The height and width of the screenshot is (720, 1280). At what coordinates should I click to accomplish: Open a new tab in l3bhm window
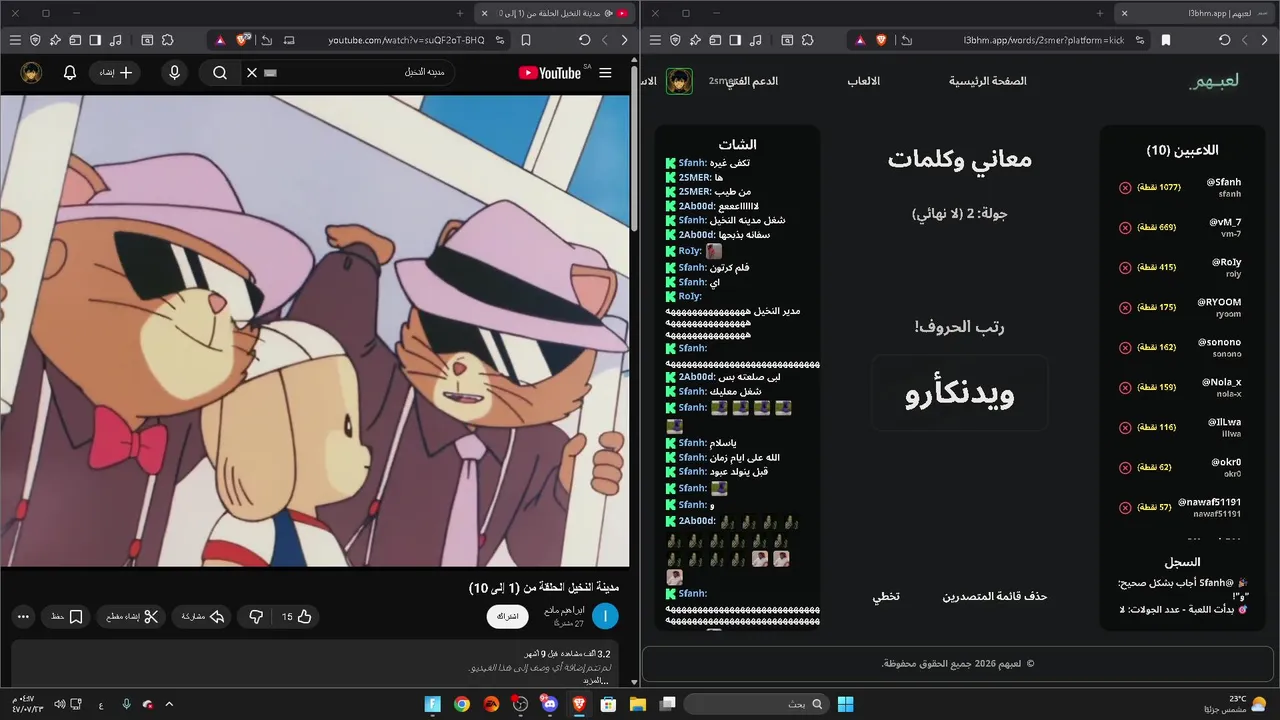point(1100,13)
